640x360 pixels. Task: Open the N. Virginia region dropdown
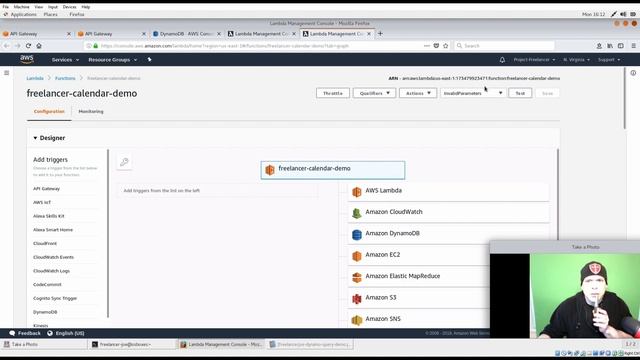(576, 60)
